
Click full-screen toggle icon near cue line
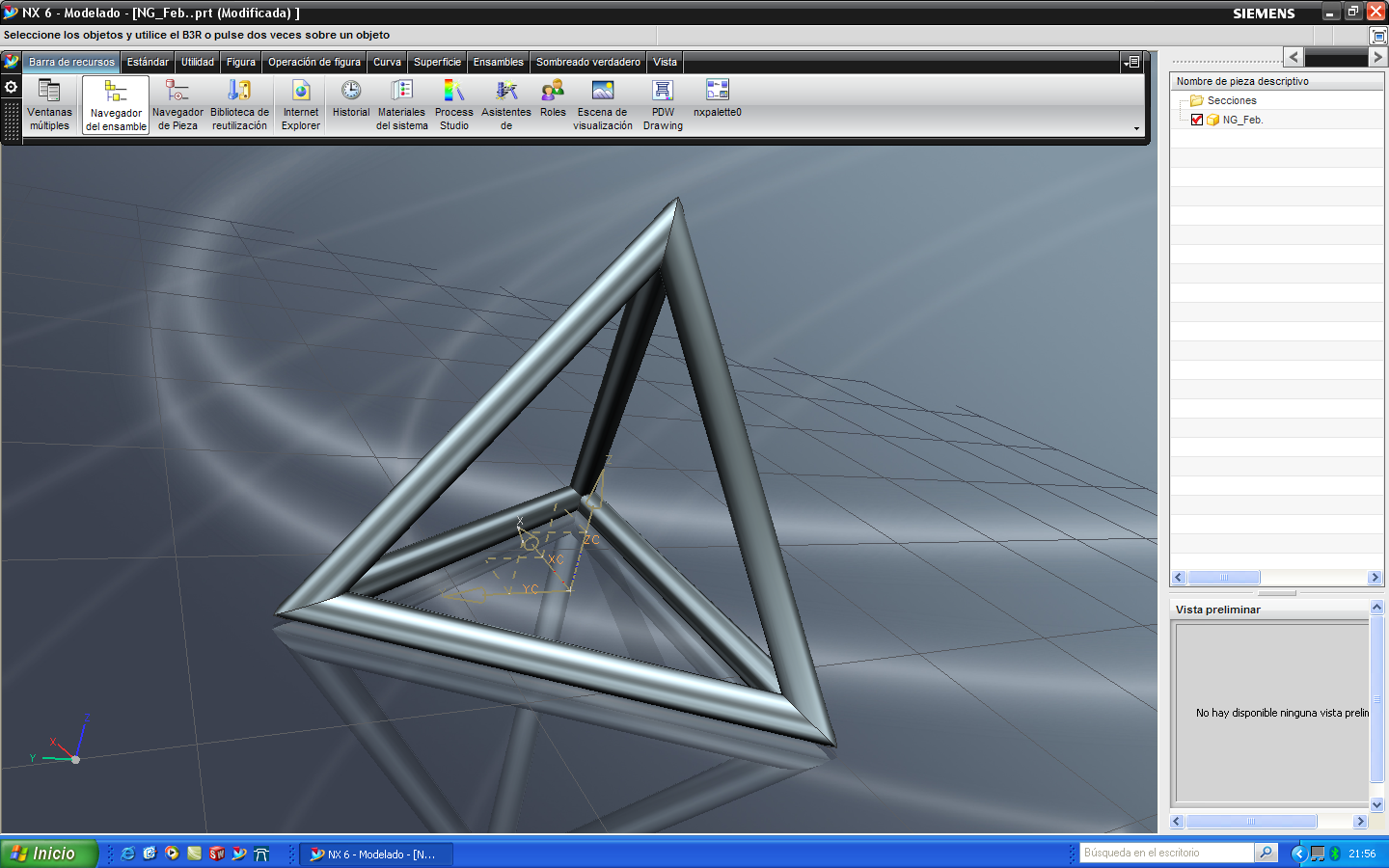[x=1378, y=36]
